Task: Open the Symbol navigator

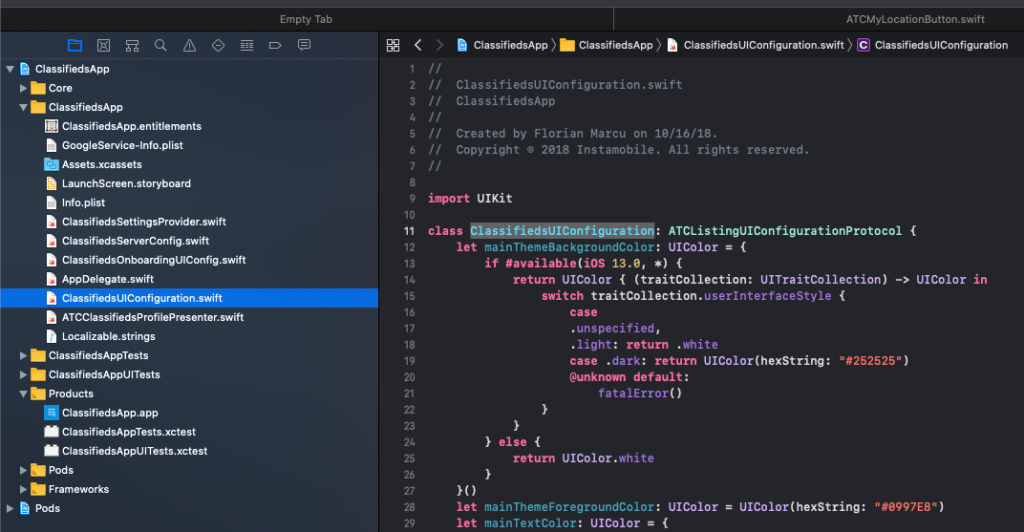Action: [132, 45]
